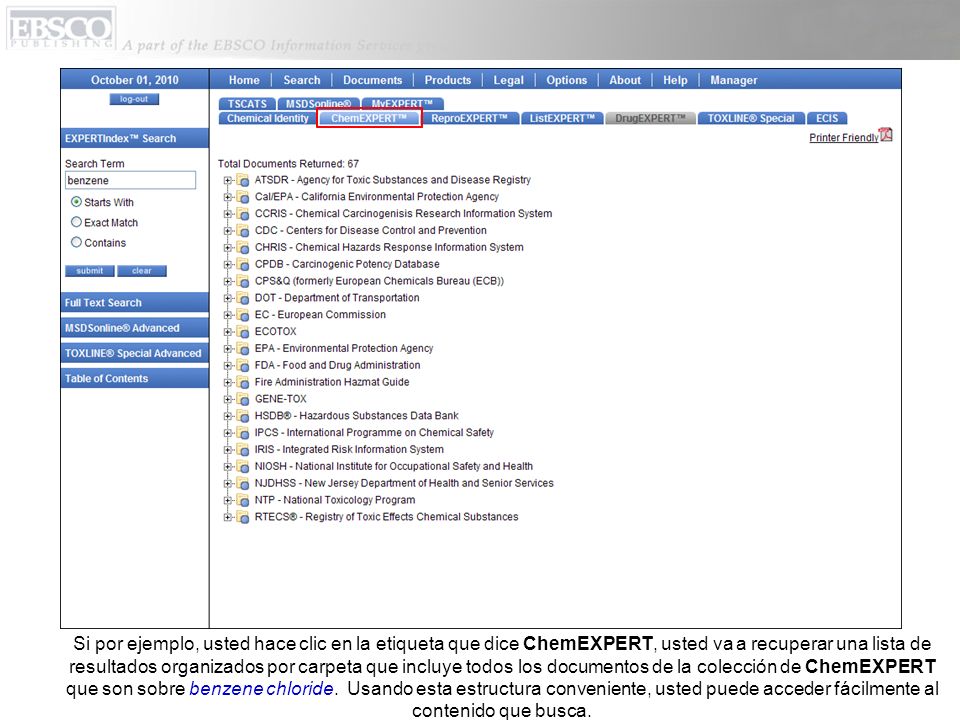This screenshot has width=960, height=720.
Task: Open TOXLINE Special Advanced section
Action: (x=135, y=353)
